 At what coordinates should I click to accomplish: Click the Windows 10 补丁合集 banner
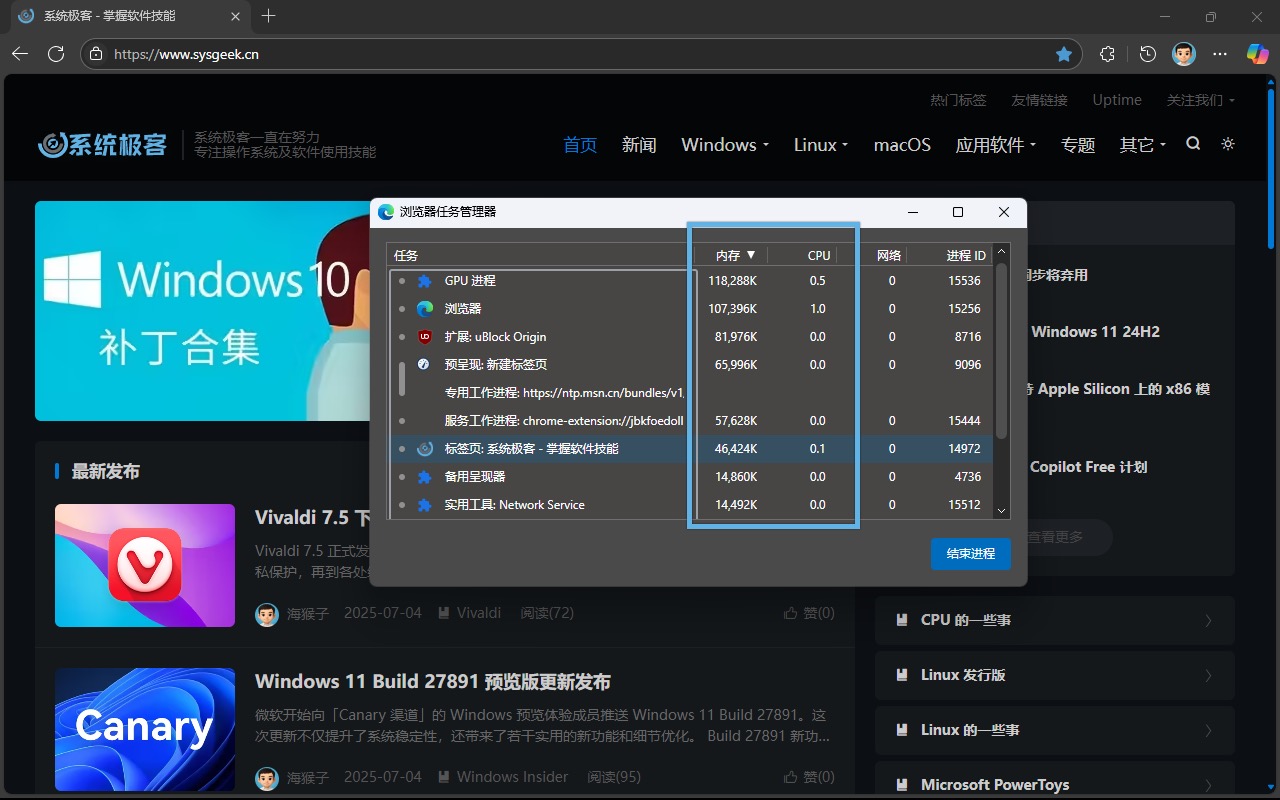pyautogui.click(x=202, y=311)
